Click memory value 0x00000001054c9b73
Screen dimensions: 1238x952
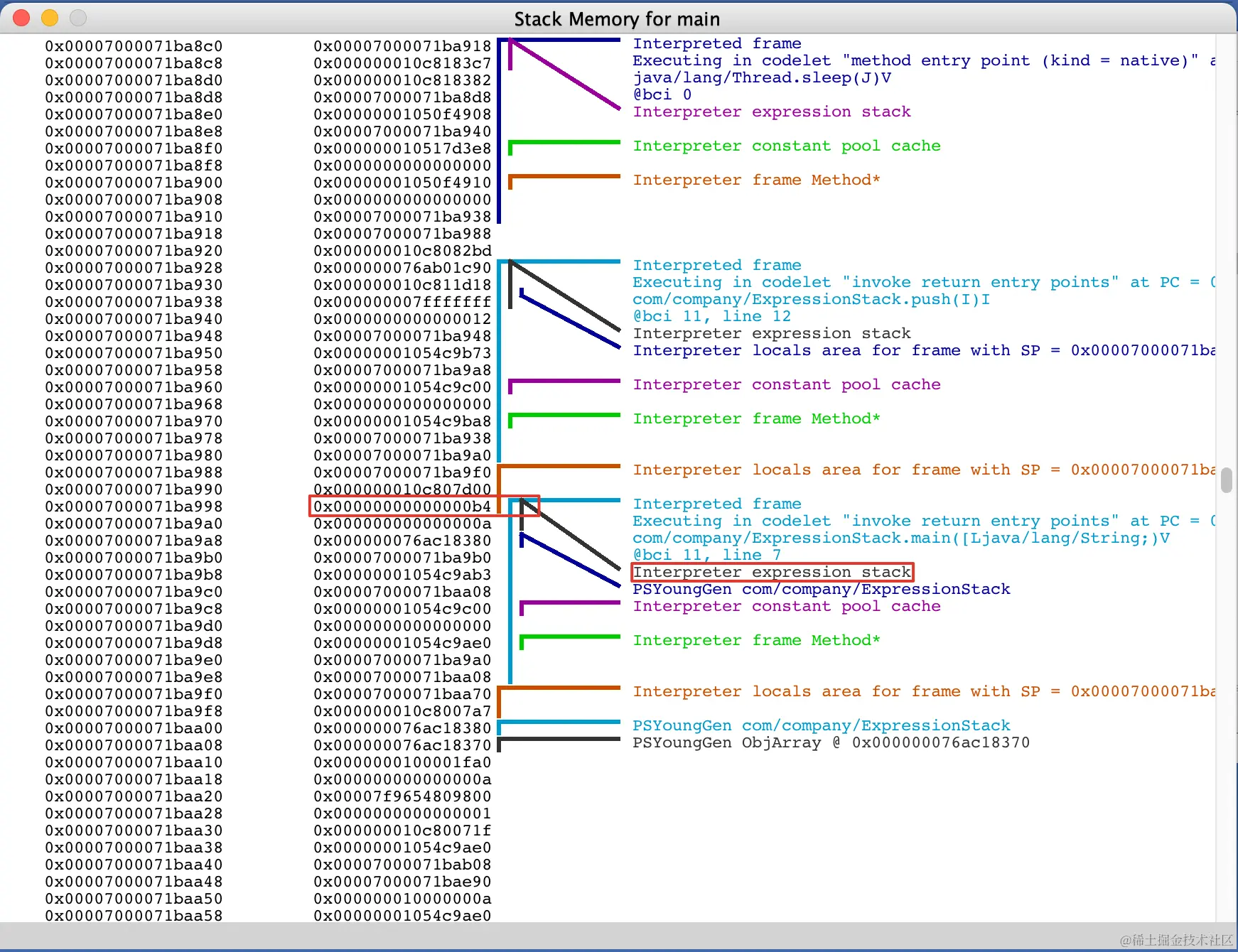(x=402, y=353)
